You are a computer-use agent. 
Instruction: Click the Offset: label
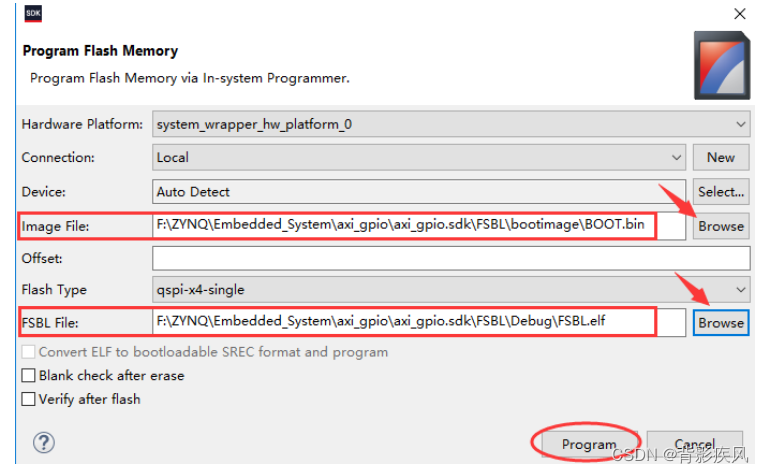point(42,259)
